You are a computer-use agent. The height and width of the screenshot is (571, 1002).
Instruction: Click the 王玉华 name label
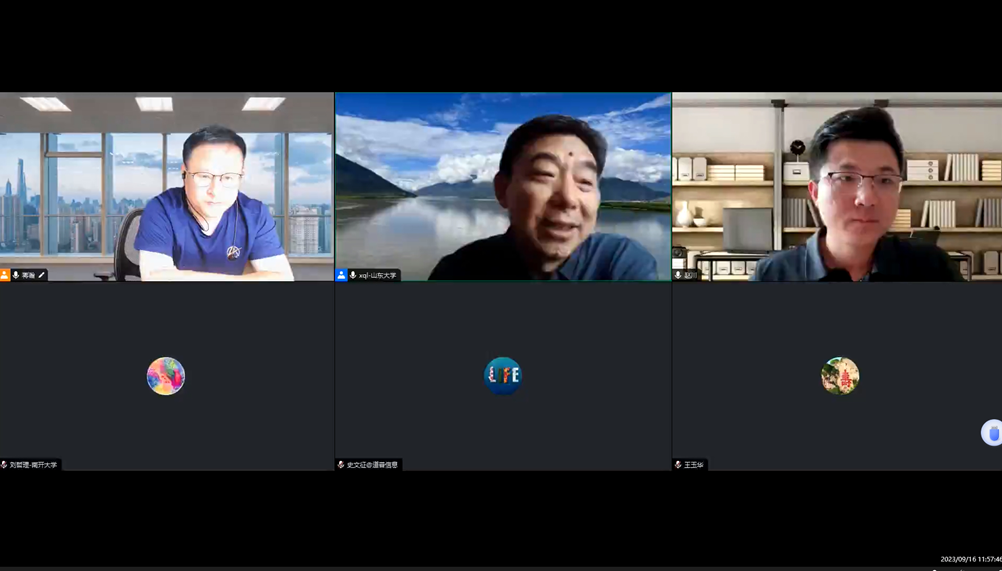694,465
